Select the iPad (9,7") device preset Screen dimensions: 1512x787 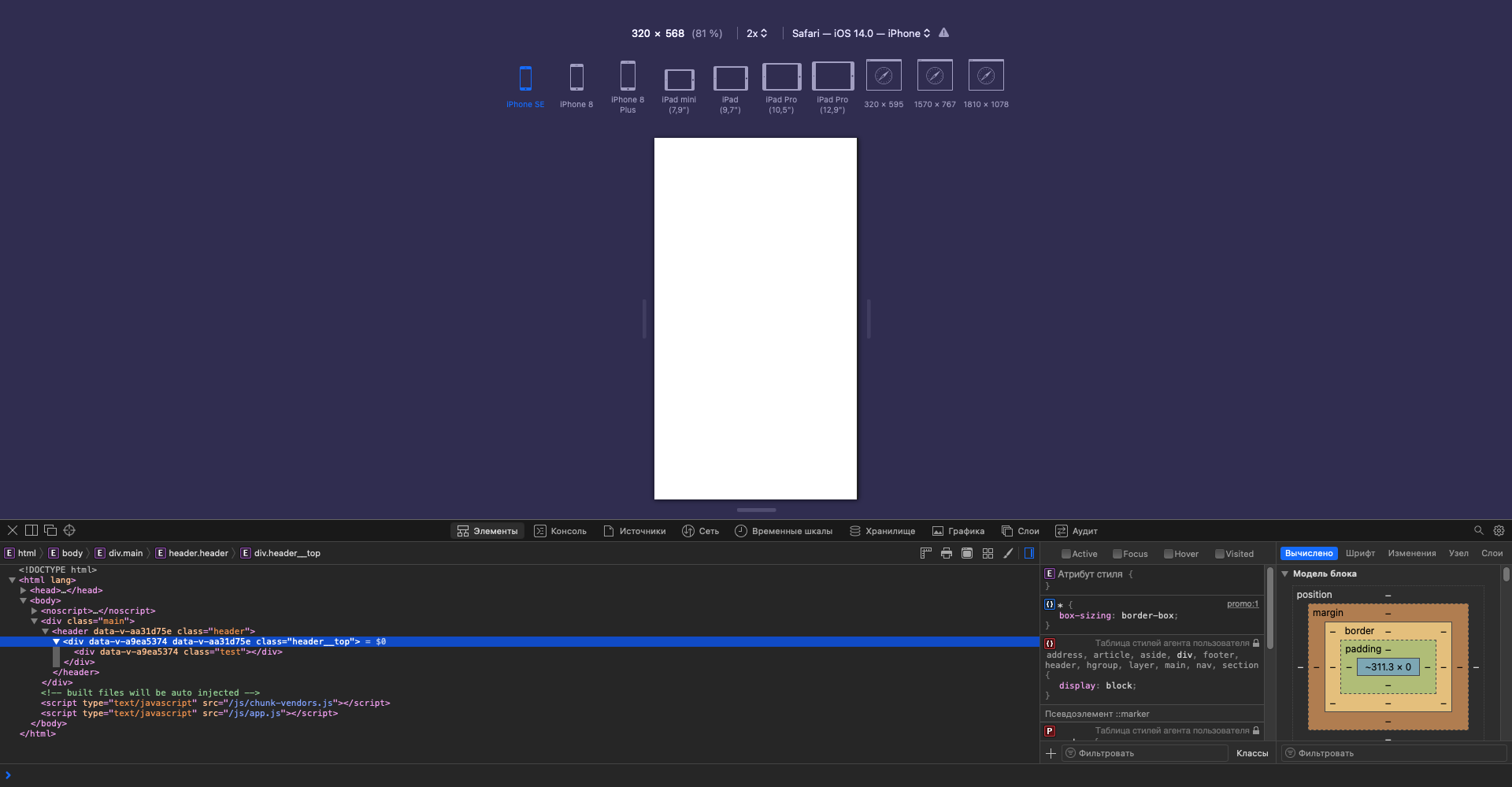tap(730, 90)
